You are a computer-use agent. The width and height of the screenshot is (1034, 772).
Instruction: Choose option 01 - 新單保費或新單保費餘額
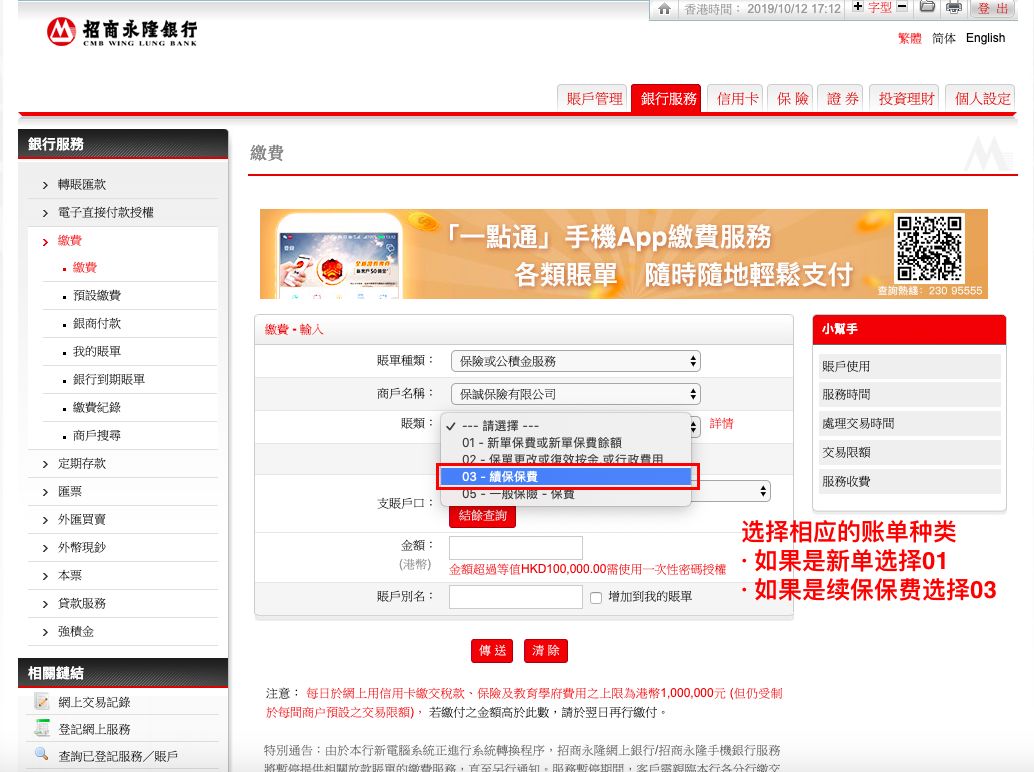[566, 442]
